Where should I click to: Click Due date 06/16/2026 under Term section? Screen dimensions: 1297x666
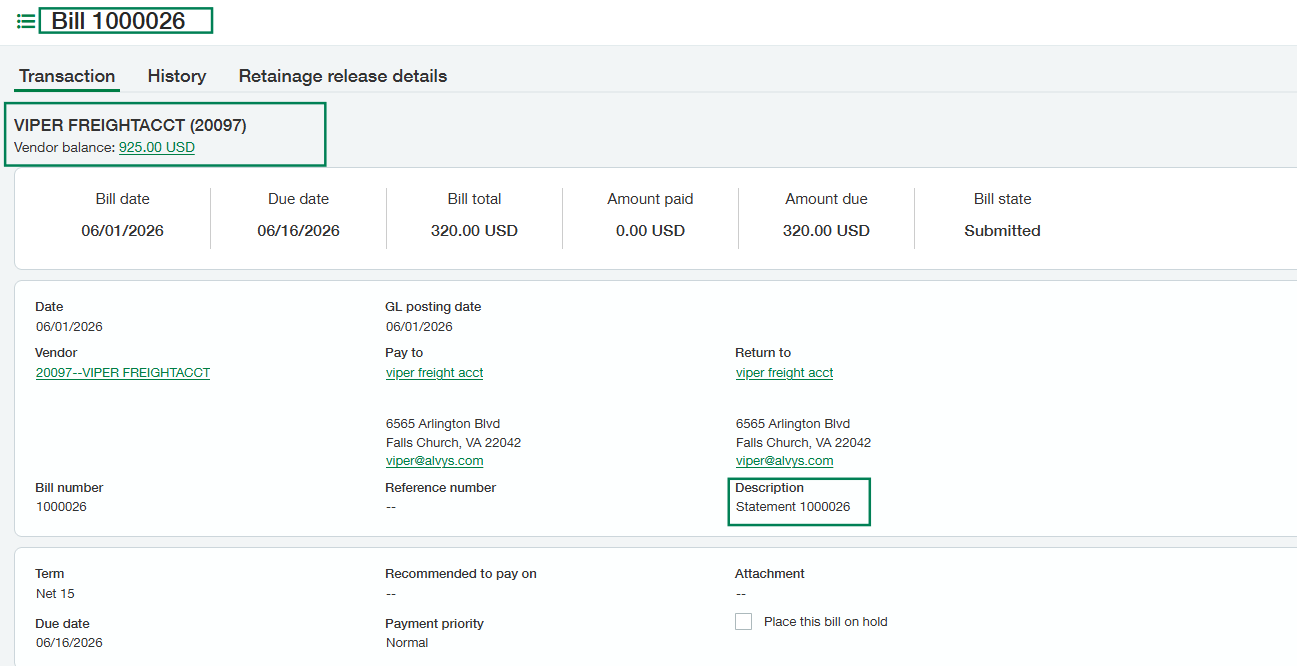tap(69, 643)
